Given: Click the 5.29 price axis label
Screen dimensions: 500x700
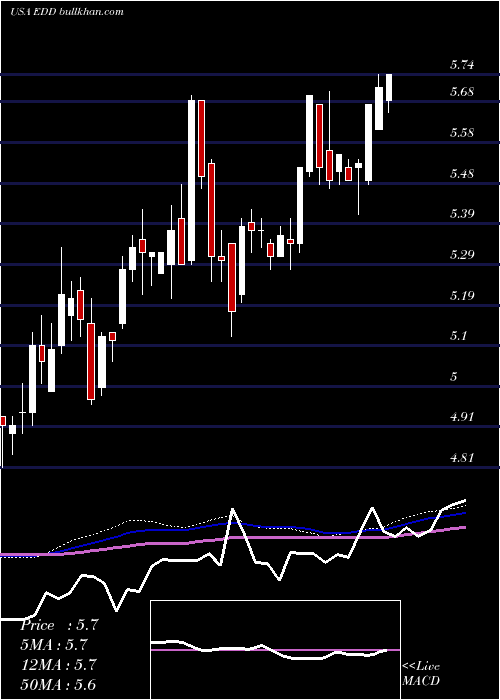Looking at the screenshot, I should pyautogui.click(x=462, y=255).
